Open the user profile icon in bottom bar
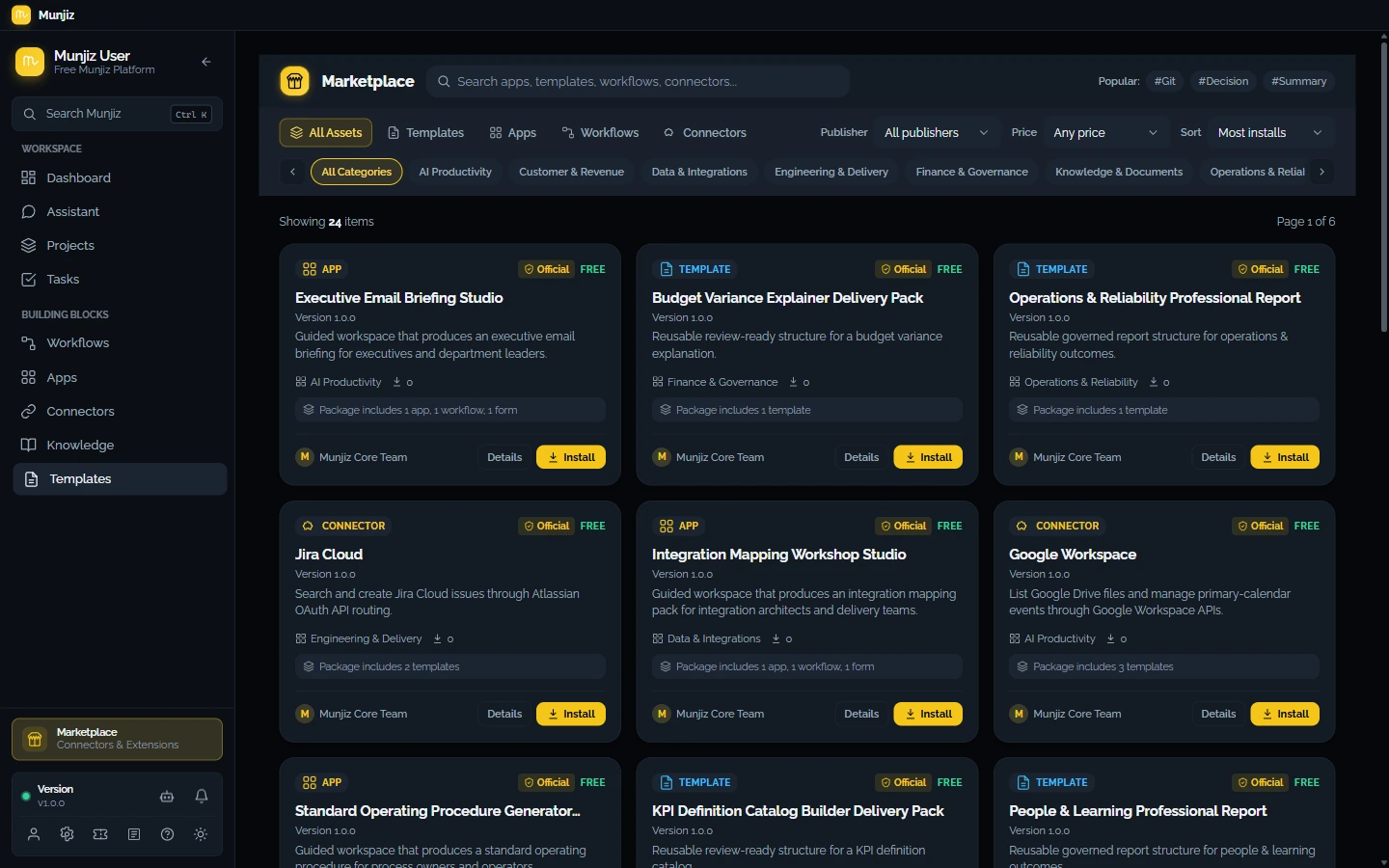1389x868 pixels. pyautogui.click(x=34, y=834)
